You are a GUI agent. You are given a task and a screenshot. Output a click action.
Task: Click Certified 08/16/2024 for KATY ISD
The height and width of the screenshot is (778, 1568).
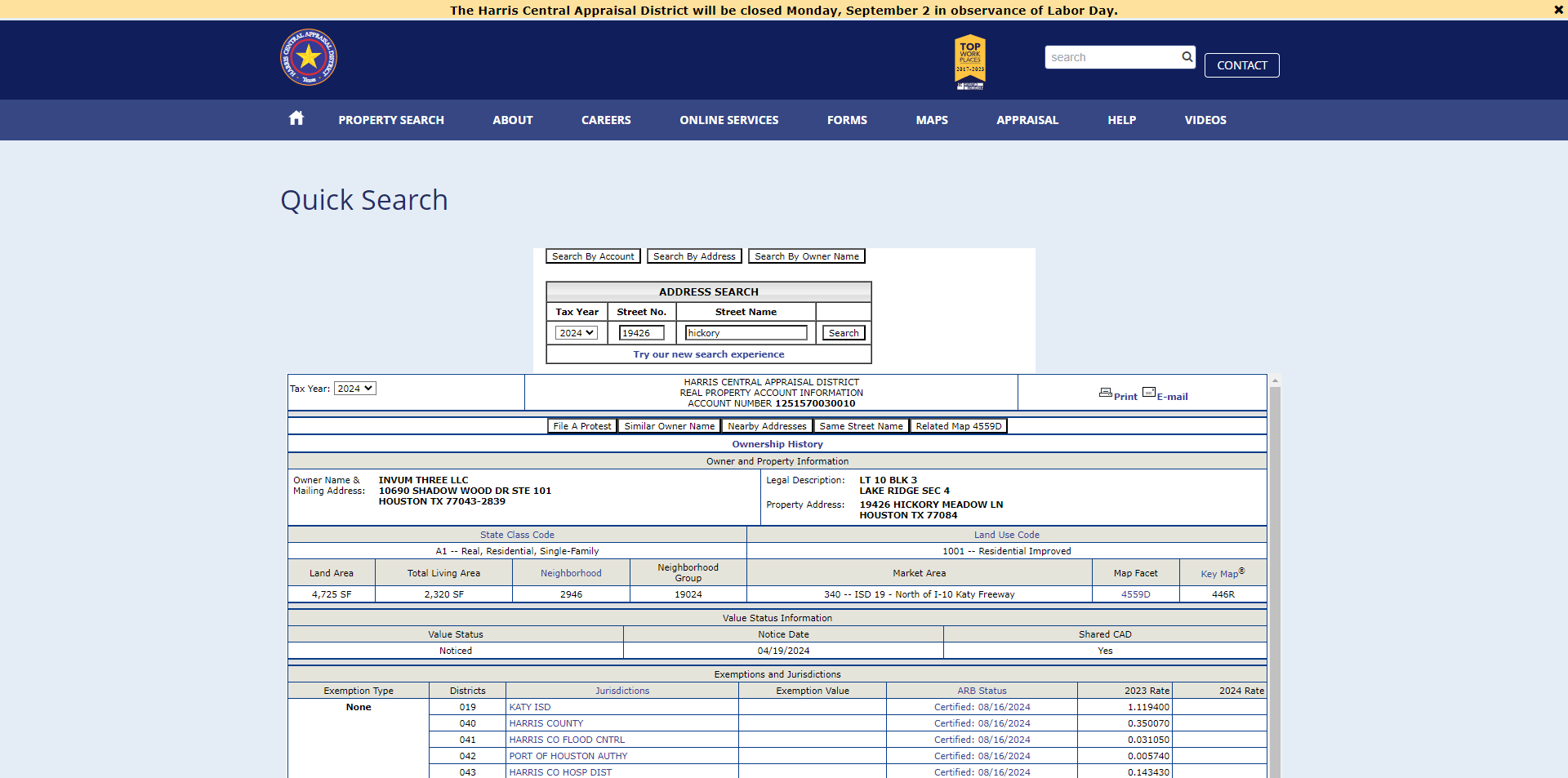coord(982,707)
